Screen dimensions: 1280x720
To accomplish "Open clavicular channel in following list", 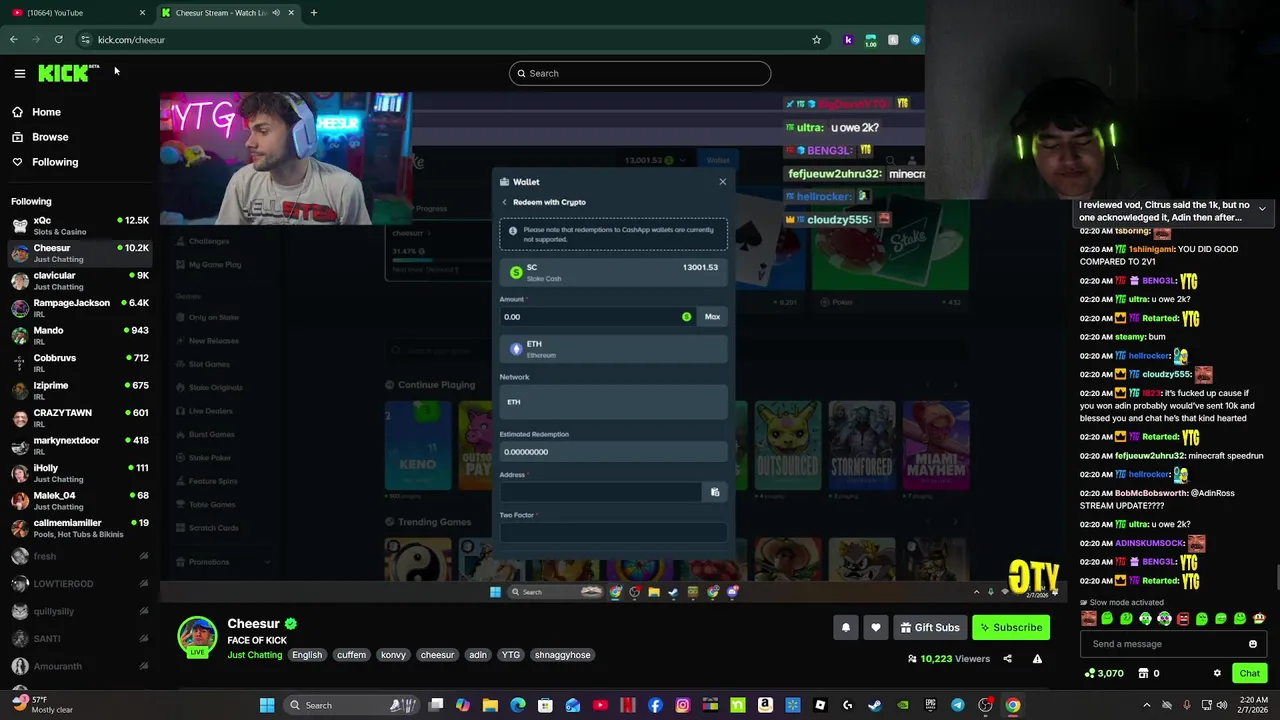I will [78, 280].
